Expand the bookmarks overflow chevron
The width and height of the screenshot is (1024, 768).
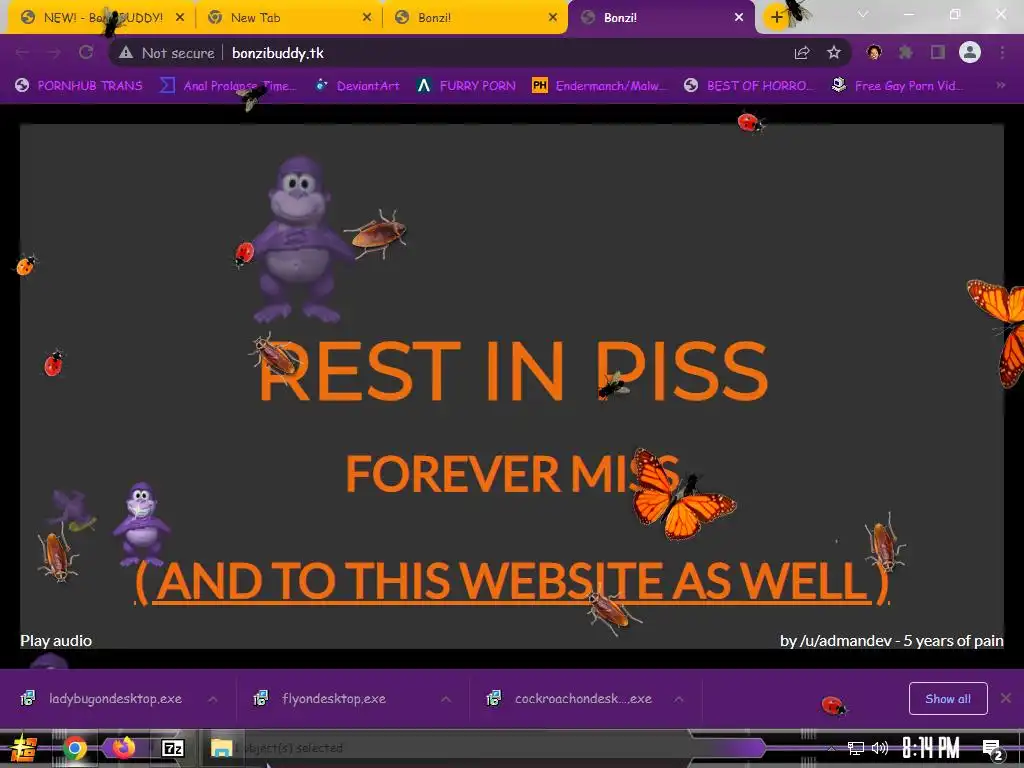pos(1000,86)
